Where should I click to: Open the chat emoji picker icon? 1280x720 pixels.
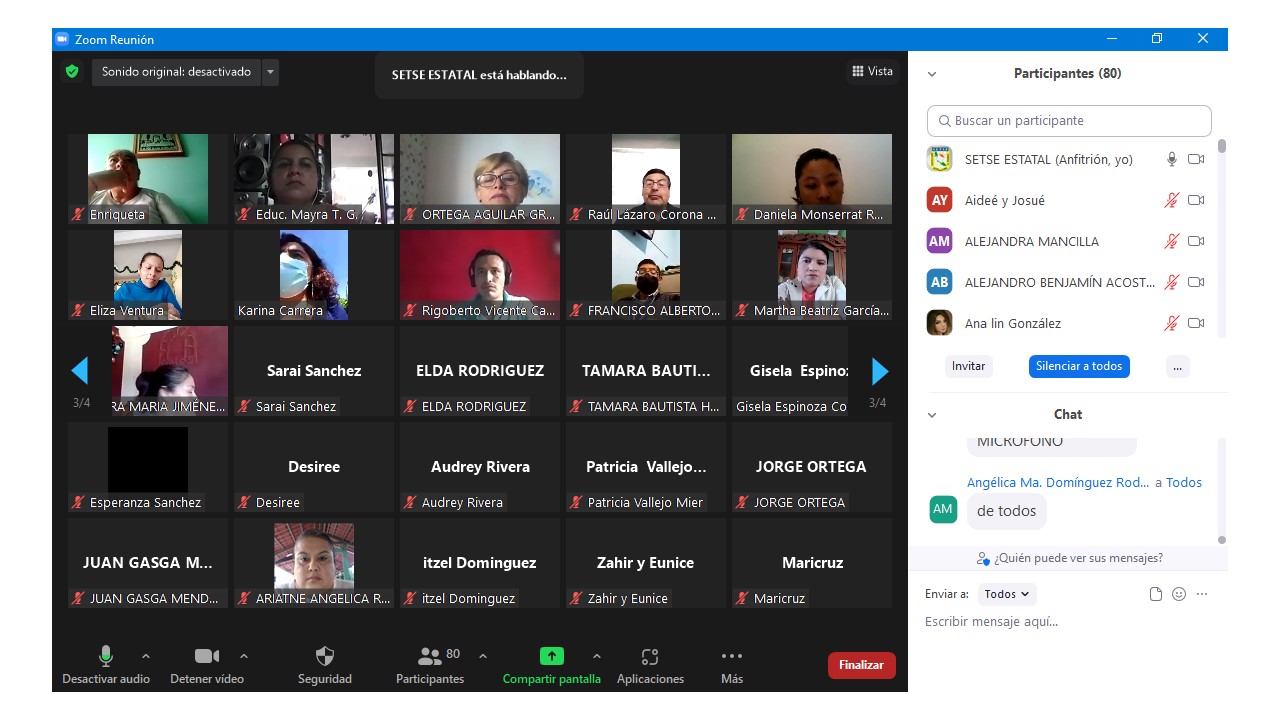click(1179, 594)
